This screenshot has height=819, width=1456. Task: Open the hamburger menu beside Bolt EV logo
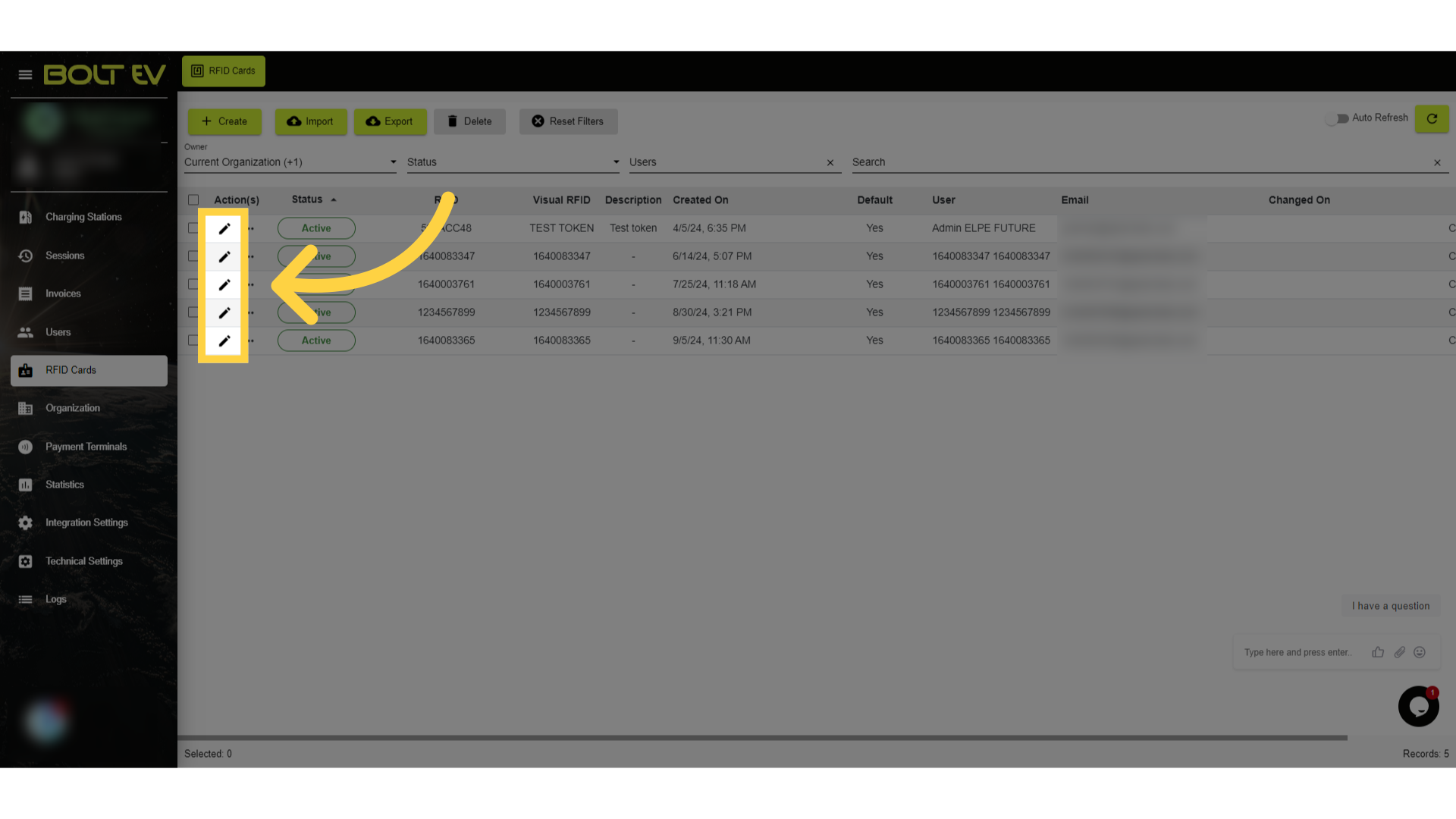tap(25, 74)
